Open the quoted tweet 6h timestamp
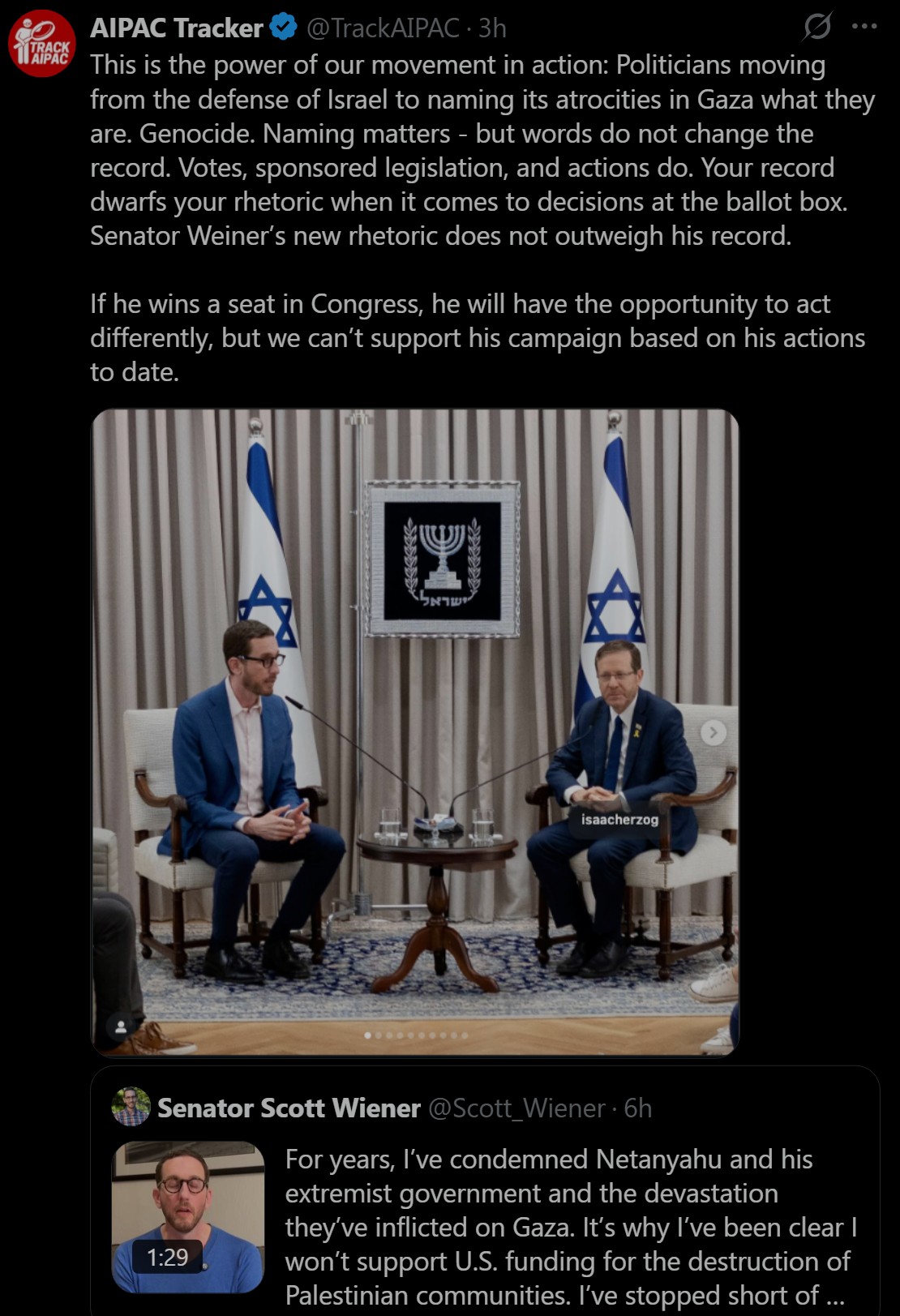 tap(637, 1108)
